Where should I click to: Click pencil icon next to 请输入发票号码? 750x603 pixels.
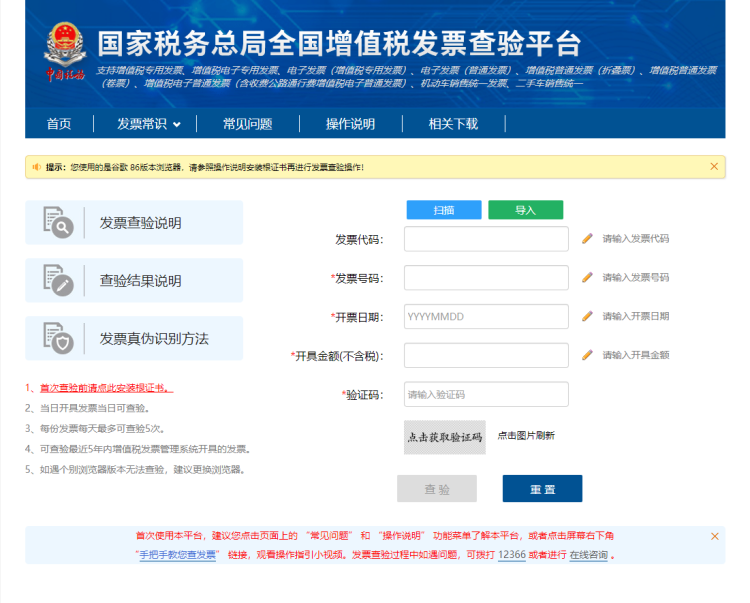pyautogui.click(x=588, y=277)
